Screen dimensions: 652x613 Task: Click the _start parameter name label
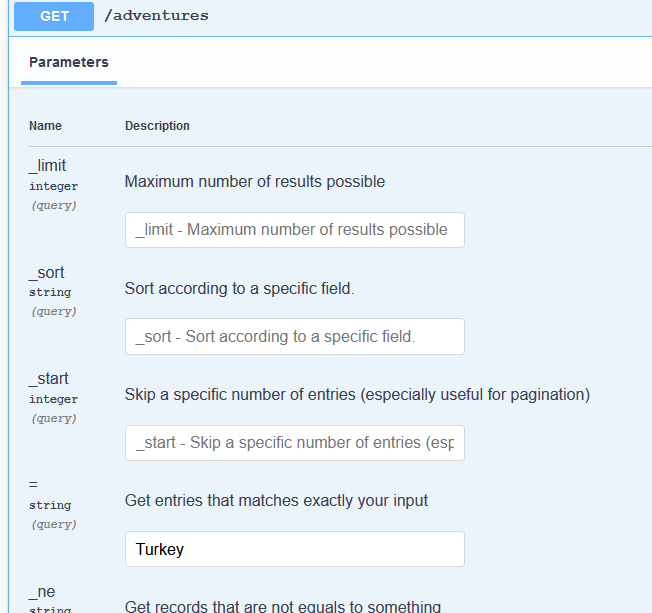(x=48, y=379)
